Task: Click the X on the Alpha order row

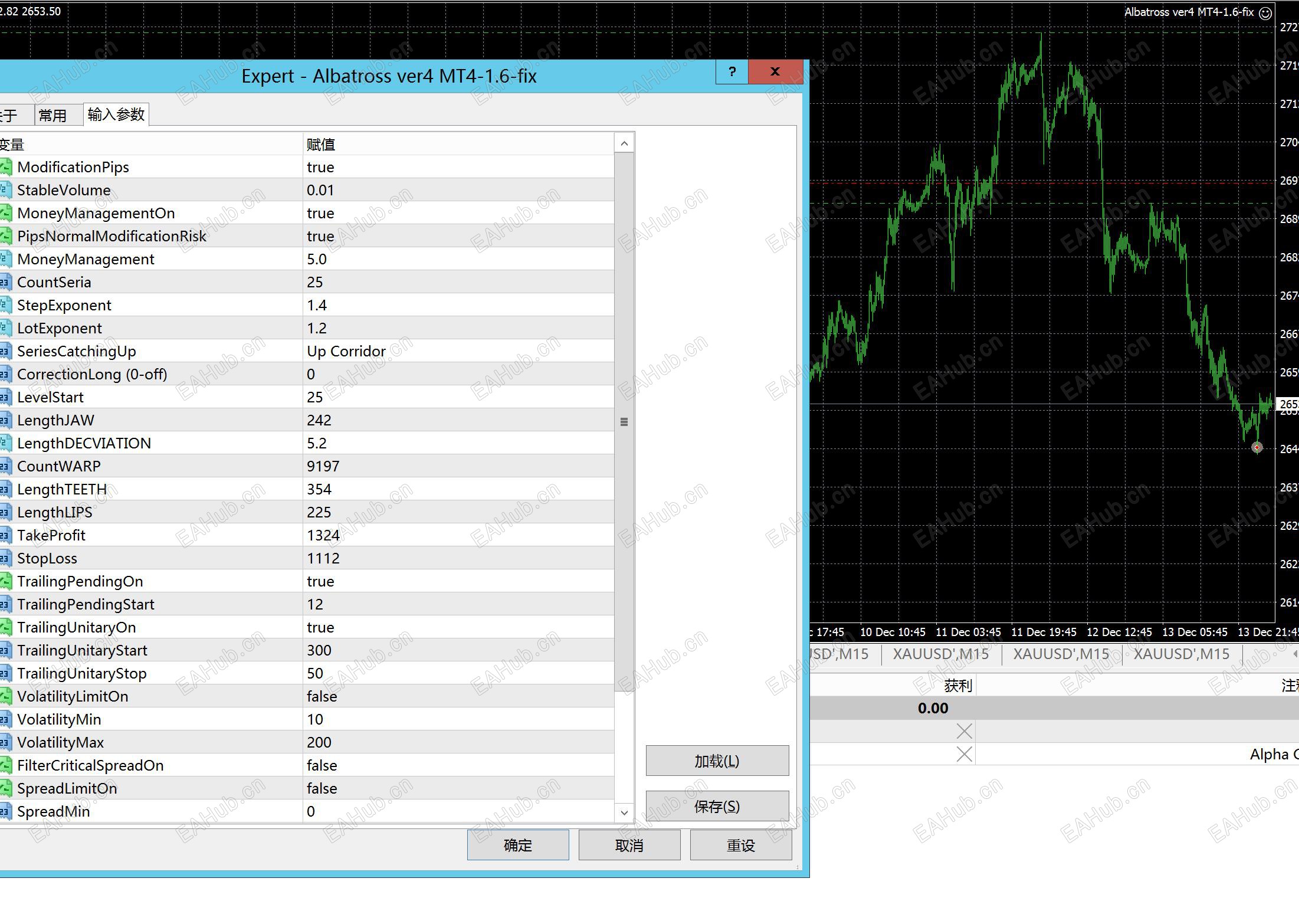Action: point(964,754)
